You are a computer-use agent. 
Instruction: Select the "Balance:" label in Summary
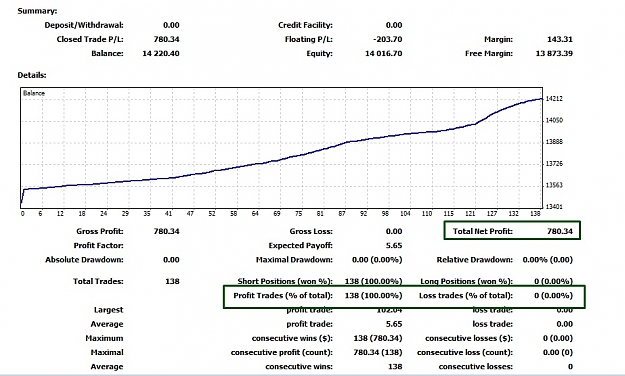[107, 53]
